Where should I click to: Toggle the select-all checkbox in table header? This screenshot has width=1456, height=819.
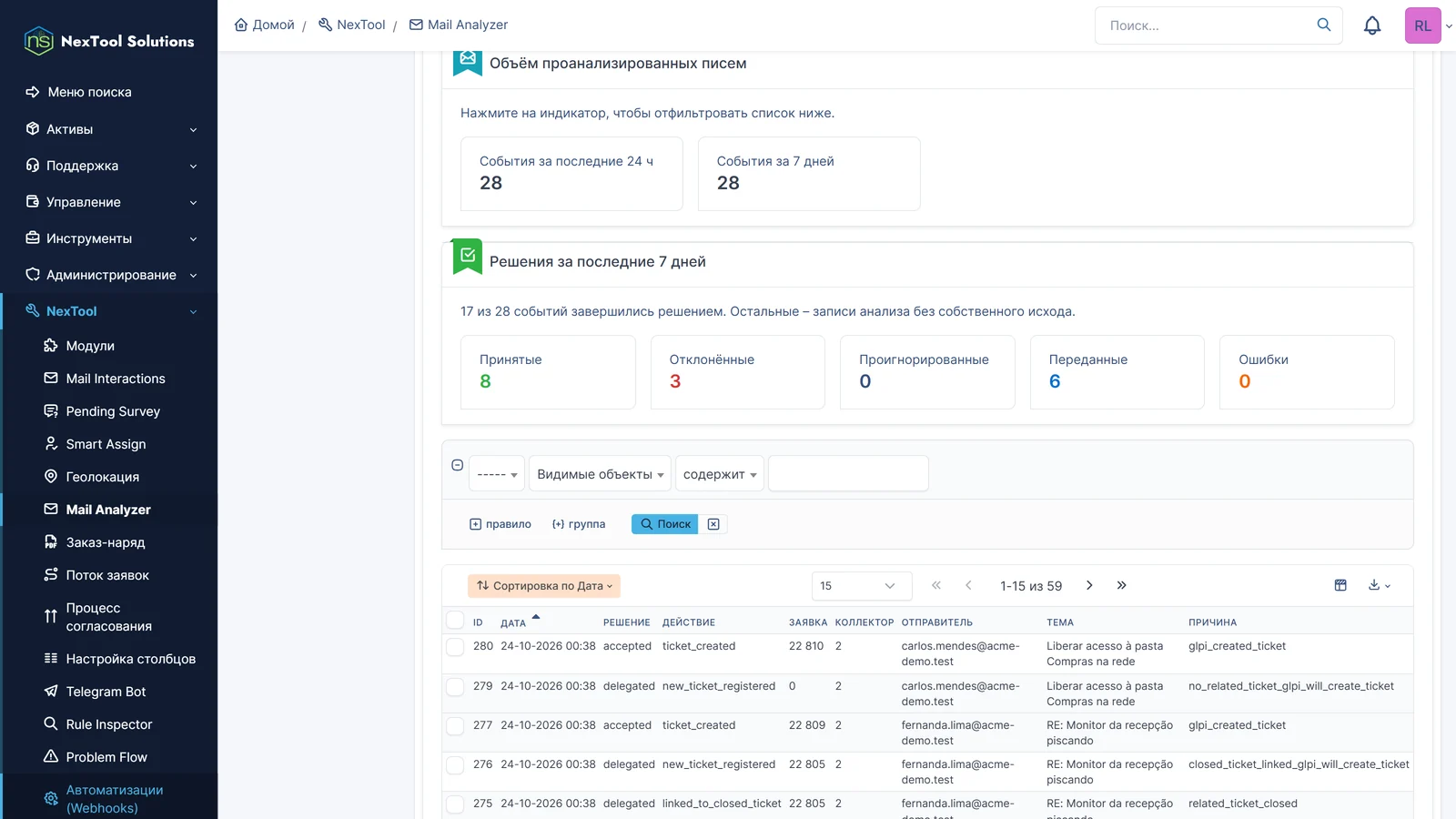click(456, 621)
